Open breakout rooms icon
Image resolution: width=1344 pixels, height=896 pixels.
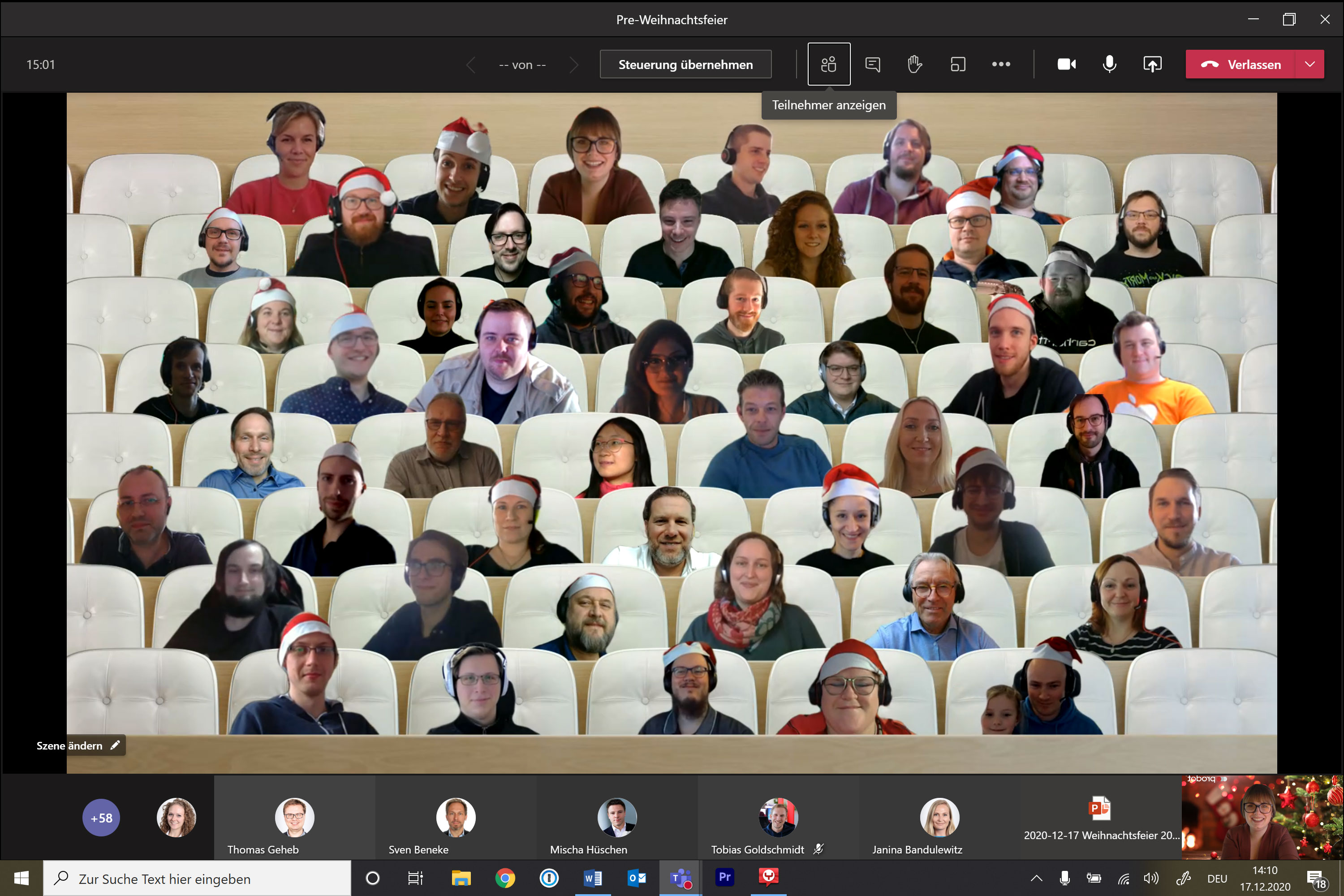coord(958,64)
